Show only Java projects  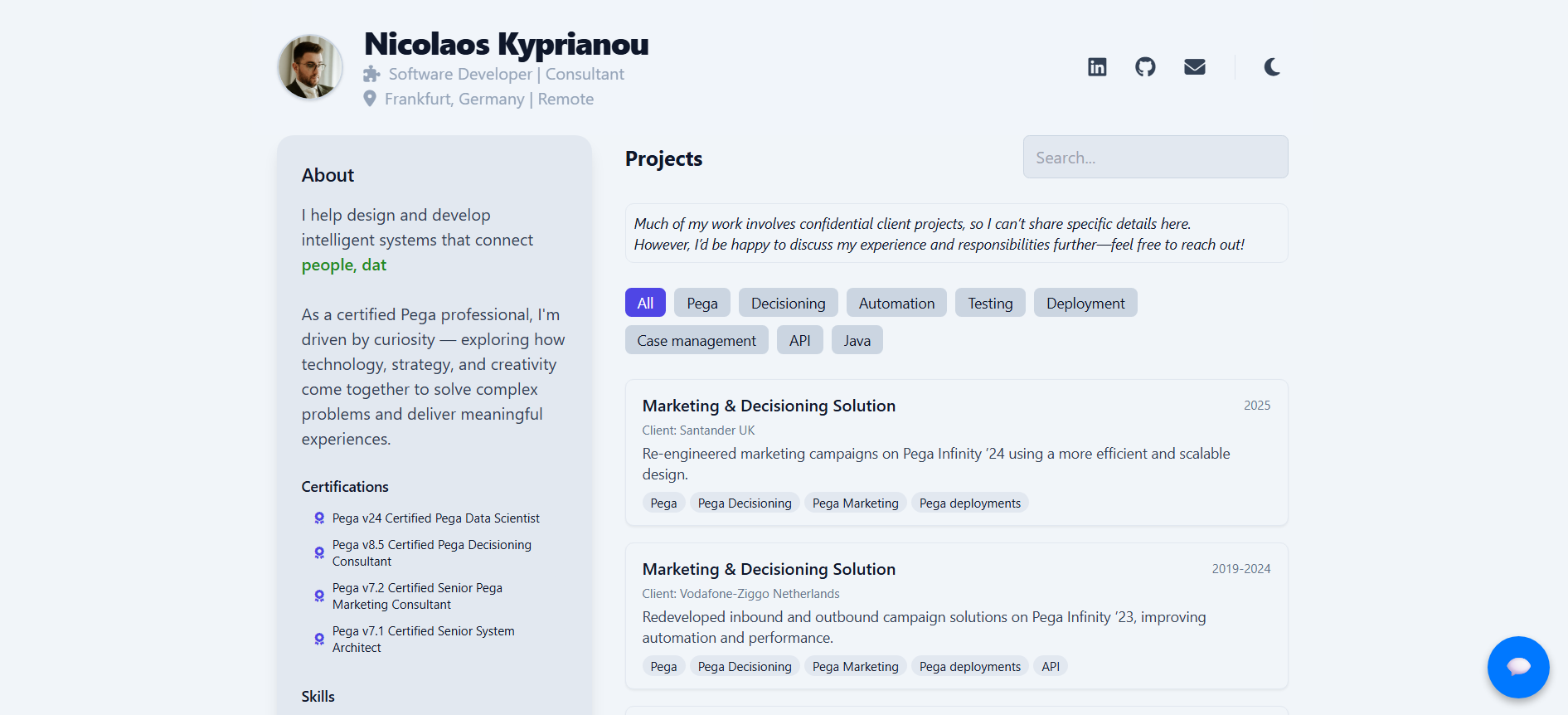coord(857,341)
